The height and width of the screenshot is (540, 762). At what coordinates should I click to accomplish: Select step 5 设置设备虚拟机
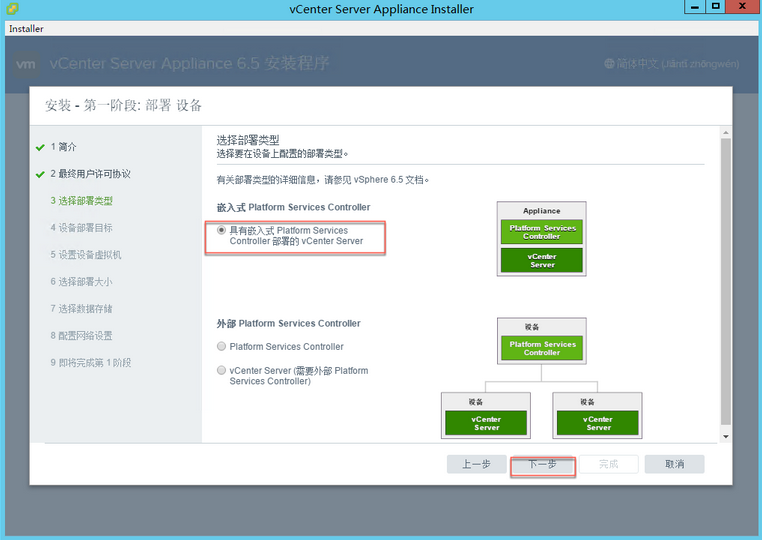(86, 255)
